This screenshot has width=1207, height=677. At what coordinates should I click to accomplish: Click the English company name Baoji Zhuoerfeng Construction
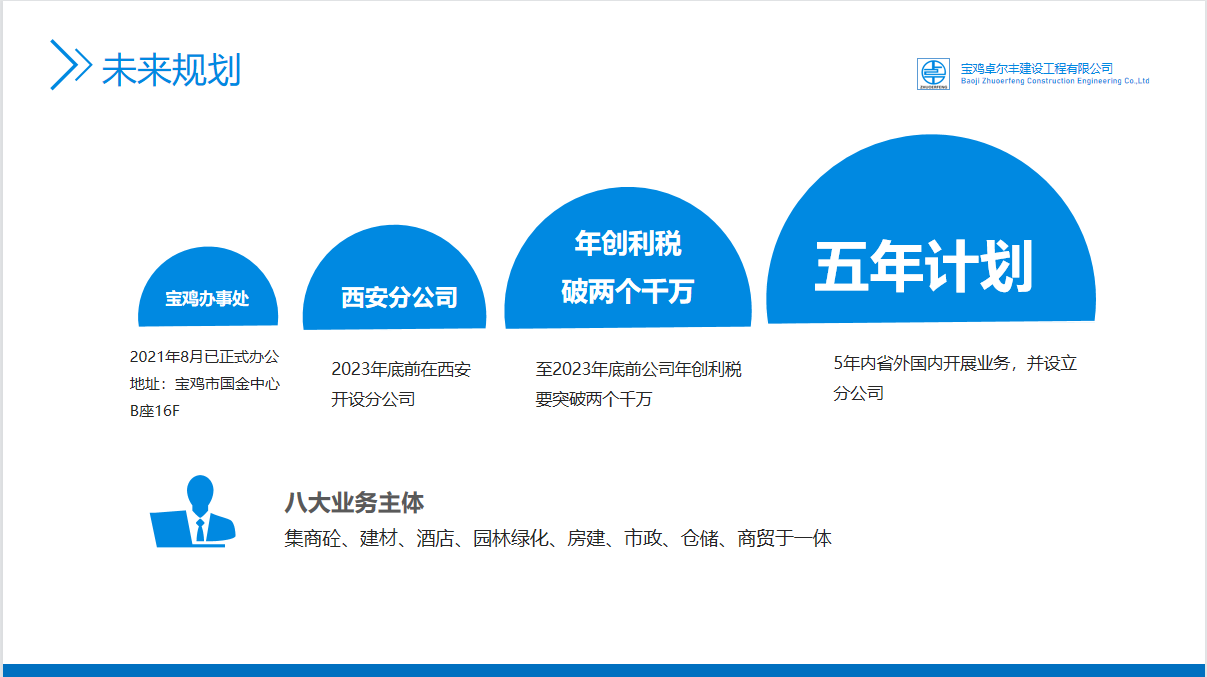click(x=1055, y=81)
